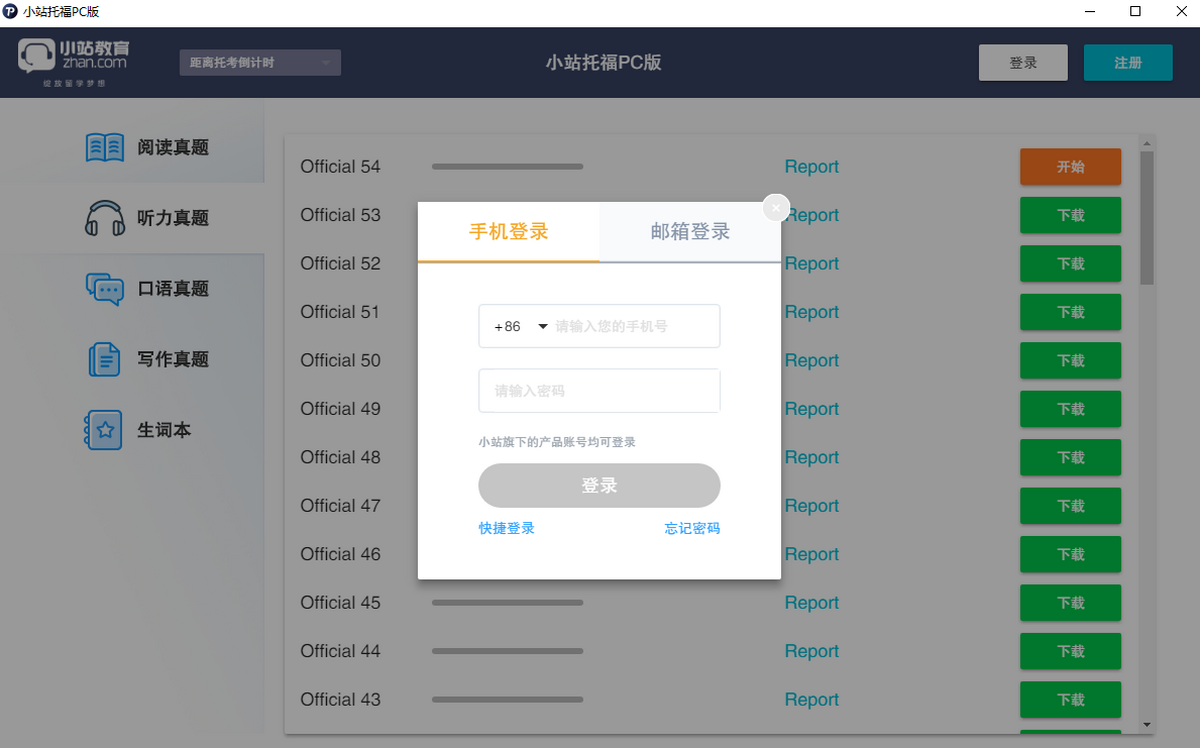Click the app icon in title bar

(11, 12)
